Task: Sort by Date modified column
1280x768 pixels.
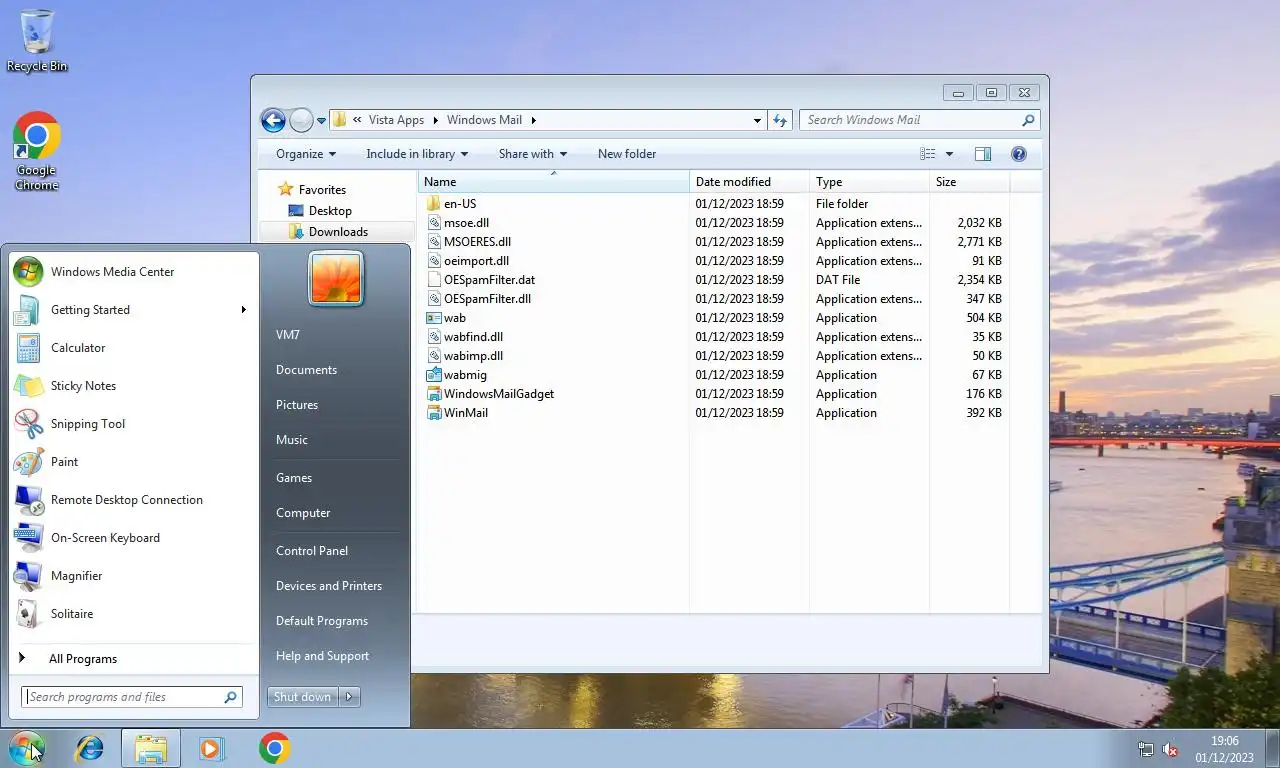Action: 749,182
